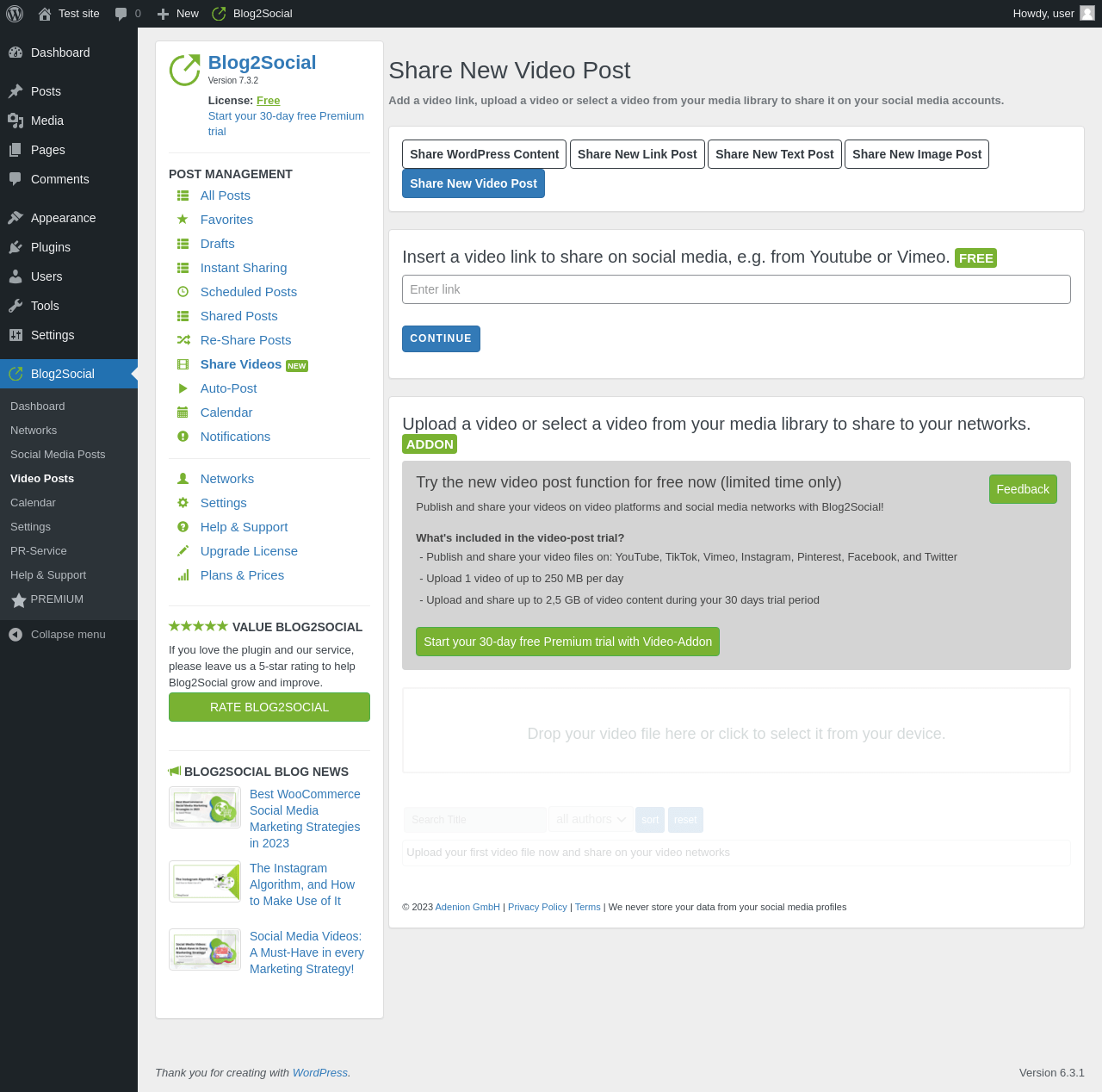Focus the Enter link video URL field
The width and height of the screenshot is (1102, 1092).
click(736, 289)
